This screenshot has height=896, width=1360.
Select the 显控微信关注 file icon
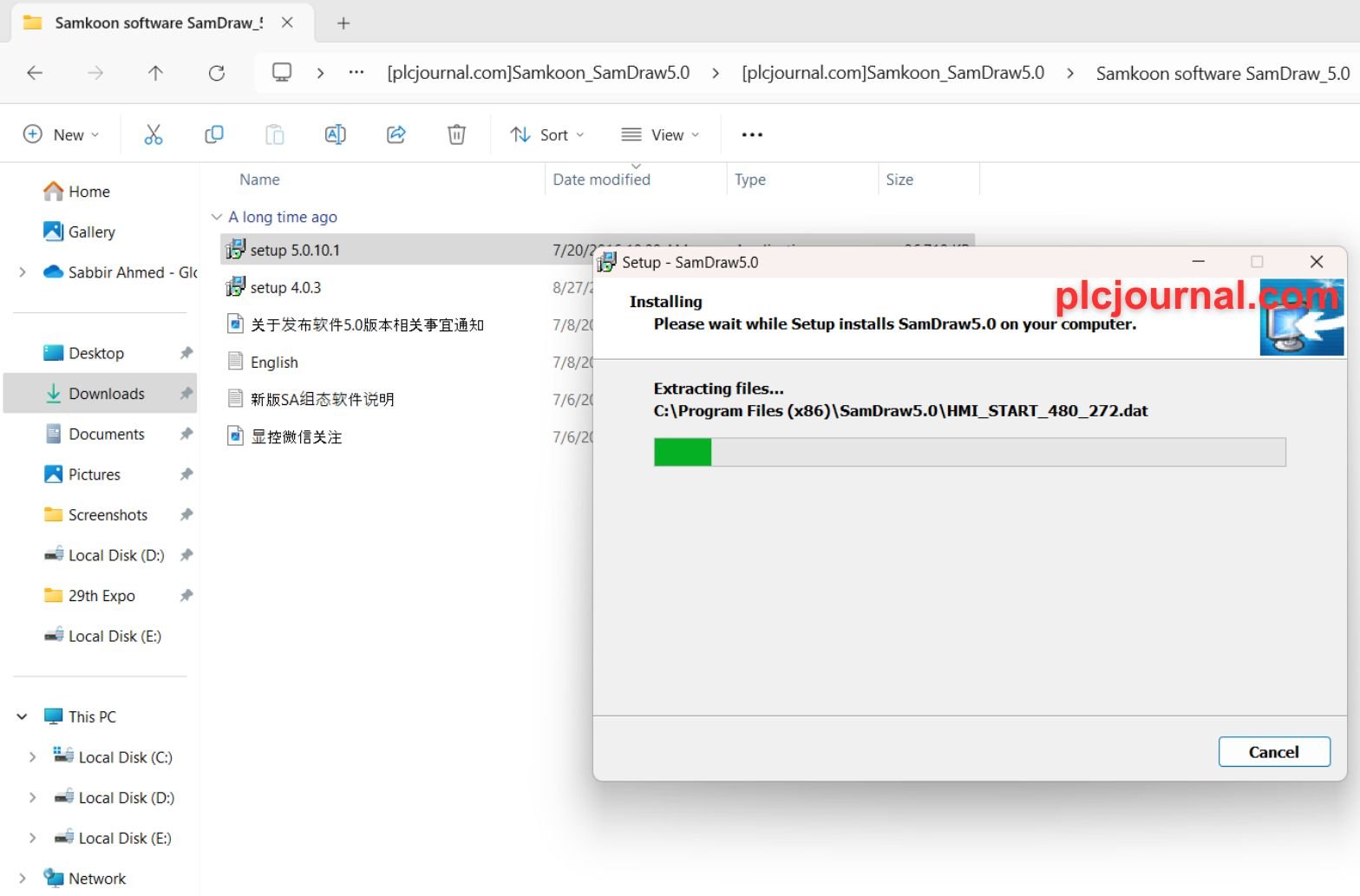point(235,436)
